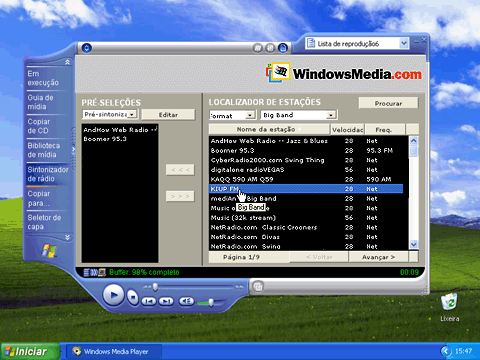Sort by Freq. column header
The width and height of the screenshot is (480, 360).
tap(385, 129)
